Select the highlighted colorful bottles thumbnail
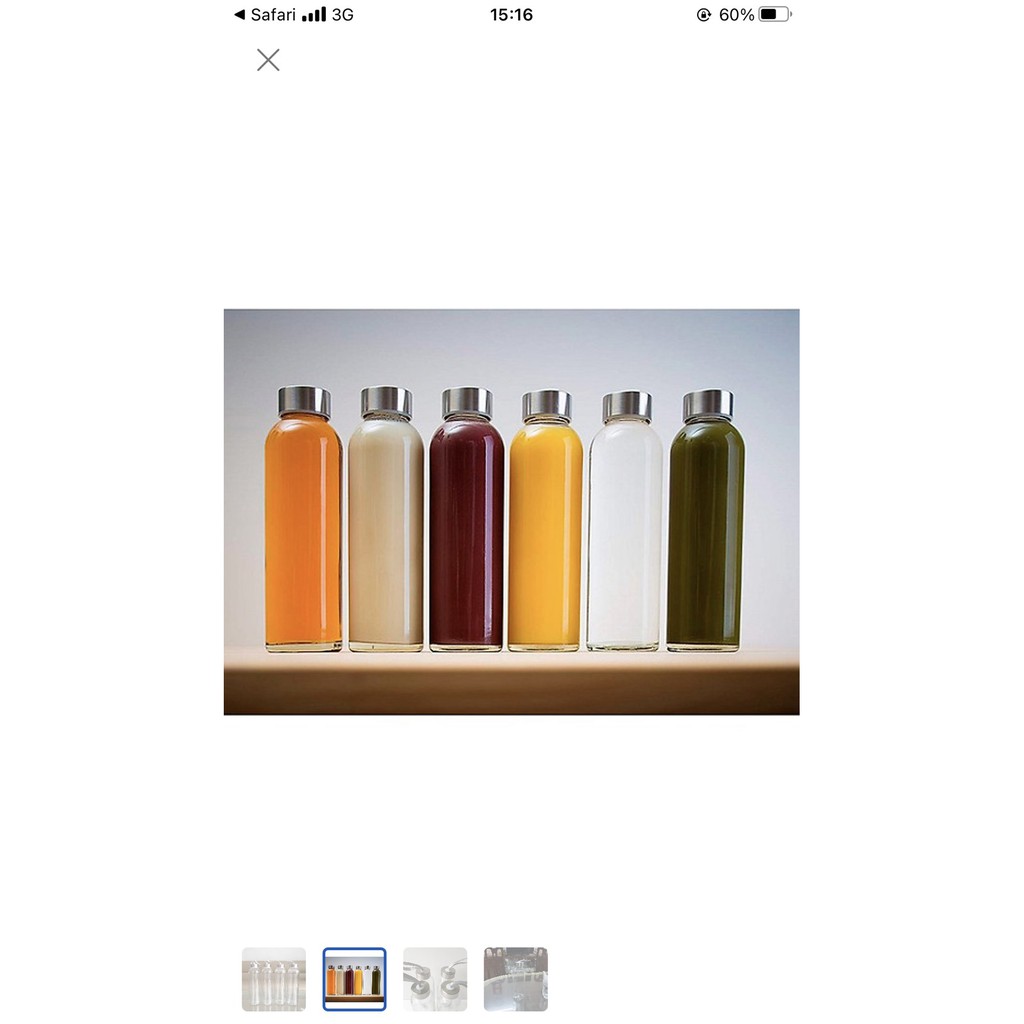This screenshot has height=1024, width=1024. click(x=355, y=979)
